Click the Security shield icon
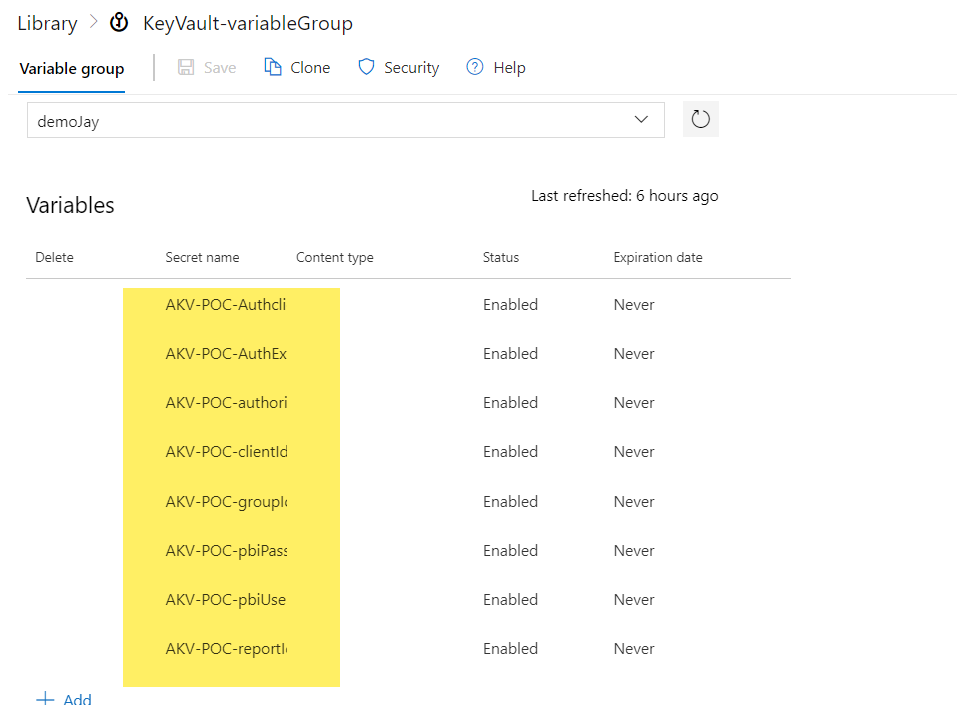957x705 pixels. tap(366, 67)
